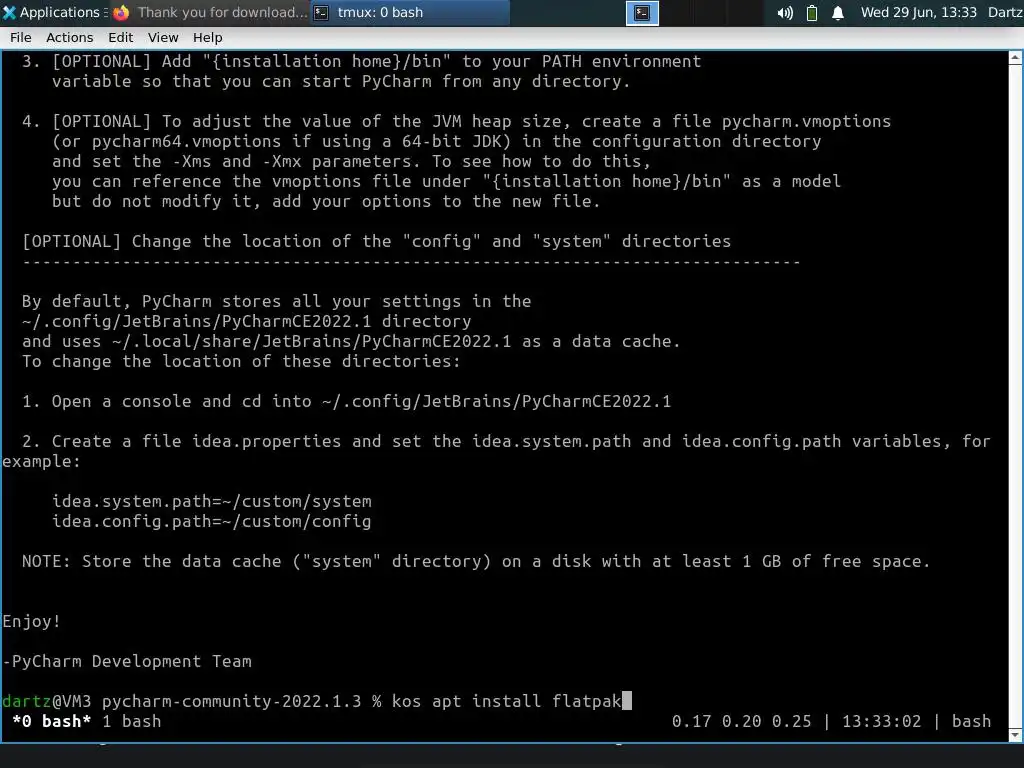Click the 'kos apt install flatpak' command
Screen dimensions: 1024x768
(x=506, y=701)
